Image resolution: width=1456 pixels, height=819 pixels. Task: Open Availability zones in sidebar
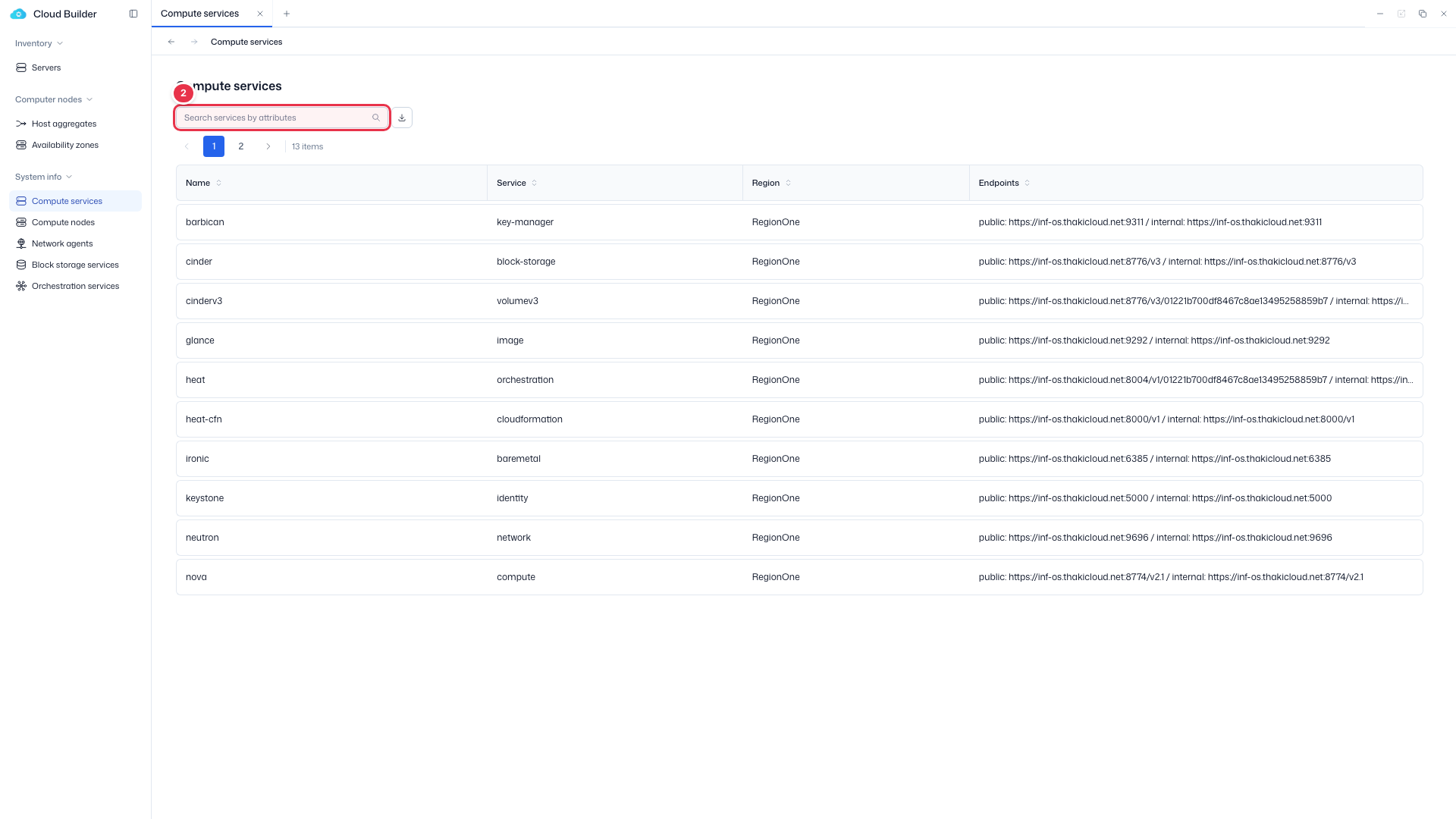pos(75,145)
